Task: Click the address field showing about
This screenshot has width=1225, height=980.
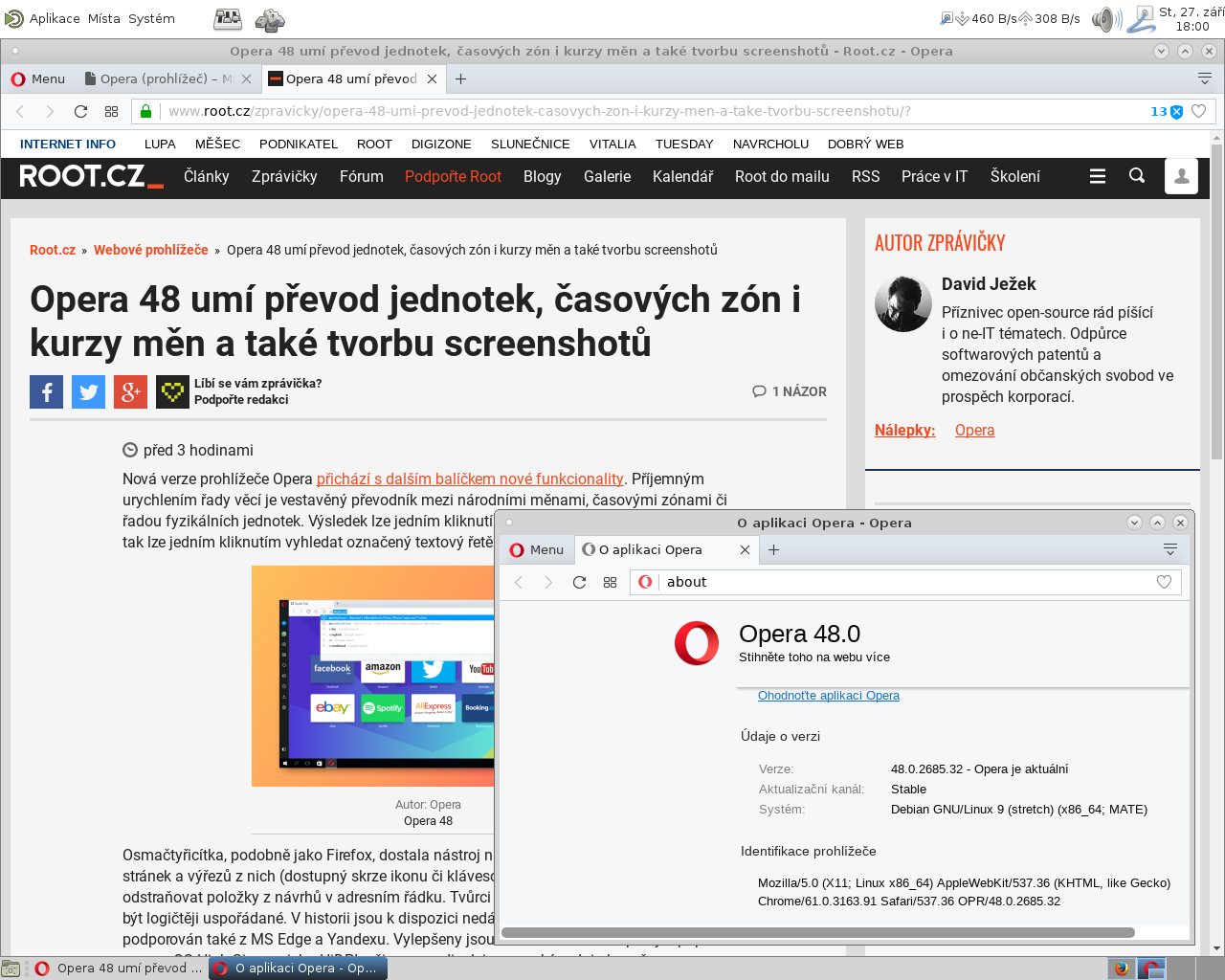Action: click(900, 582)
